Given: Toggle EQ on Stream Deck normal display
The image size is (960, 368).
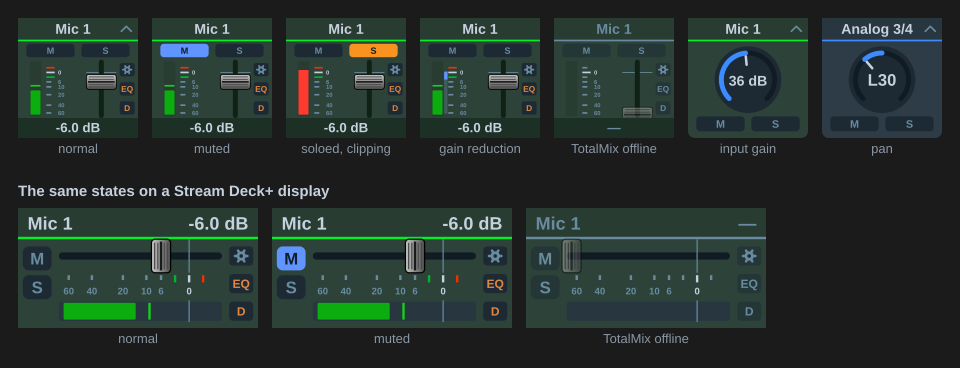Looking at the screenshot, I should [241, 284].
